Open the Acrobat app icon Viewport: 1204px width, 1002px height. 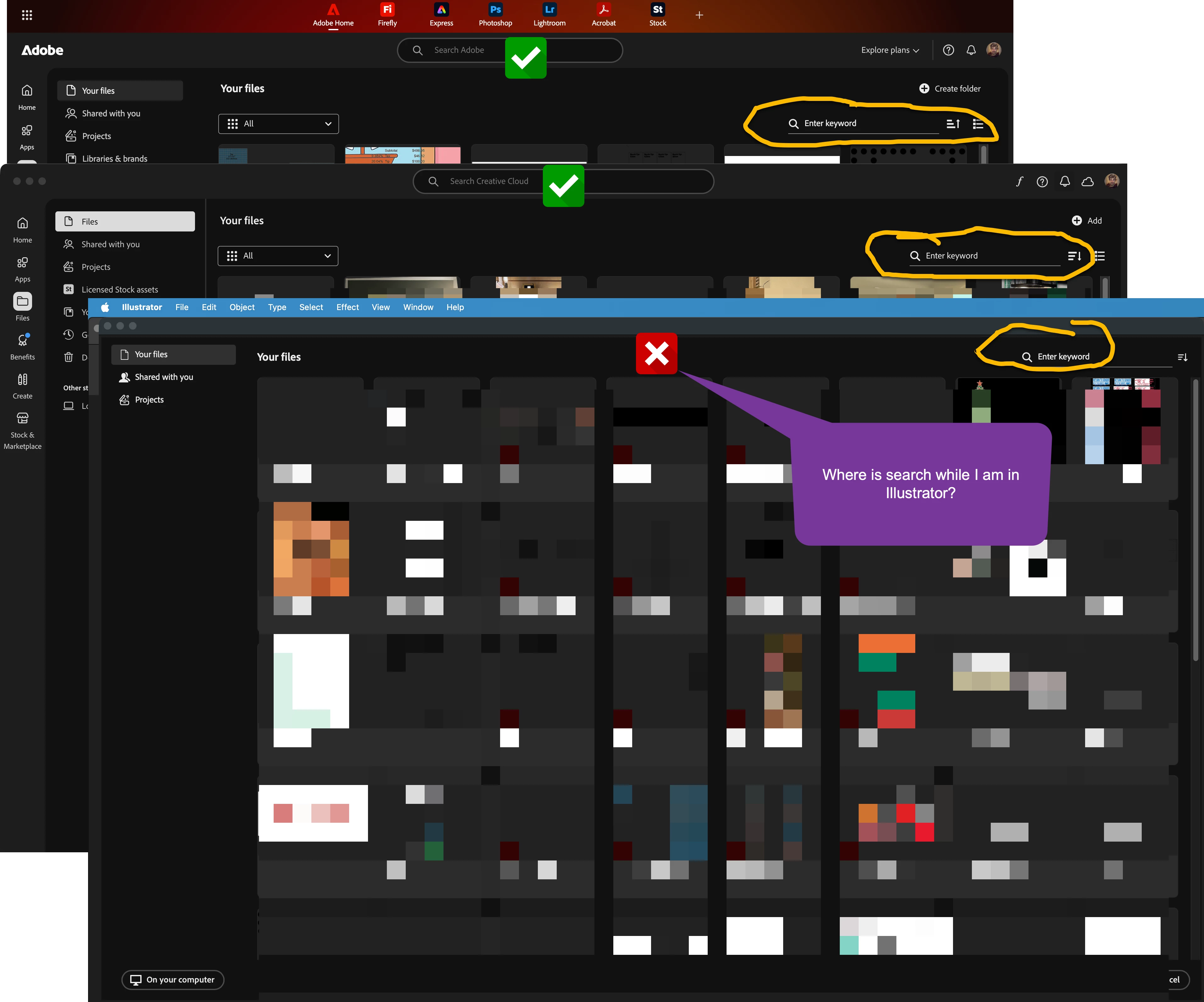(603, 10)
